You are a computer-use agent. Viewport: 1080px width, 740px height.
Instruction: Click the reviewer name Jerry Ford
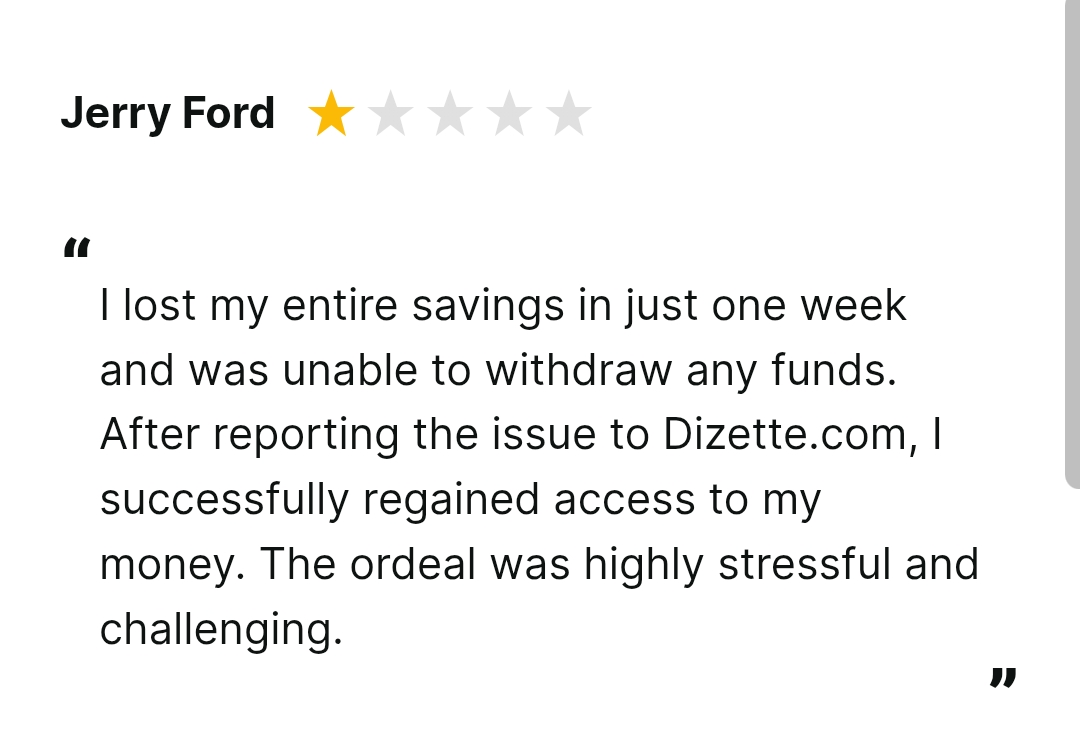point(168,113)
